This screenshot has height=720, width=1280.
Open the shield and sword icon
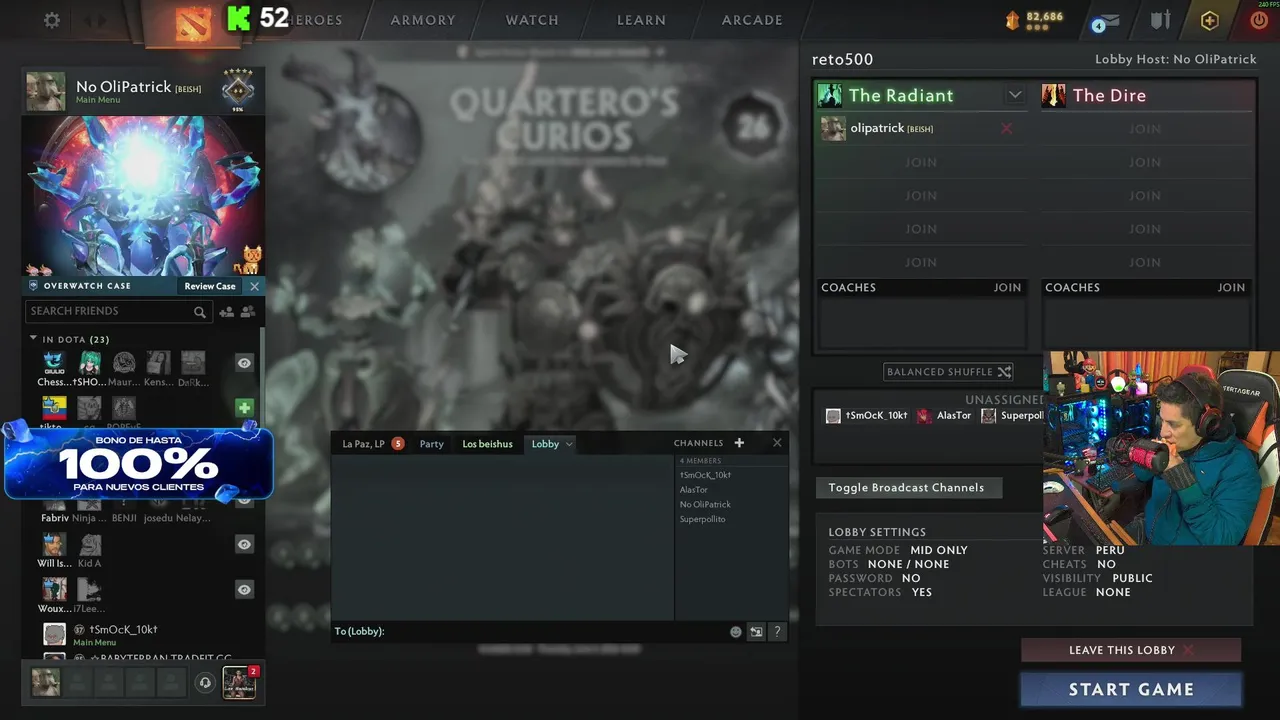[1160, 20]
